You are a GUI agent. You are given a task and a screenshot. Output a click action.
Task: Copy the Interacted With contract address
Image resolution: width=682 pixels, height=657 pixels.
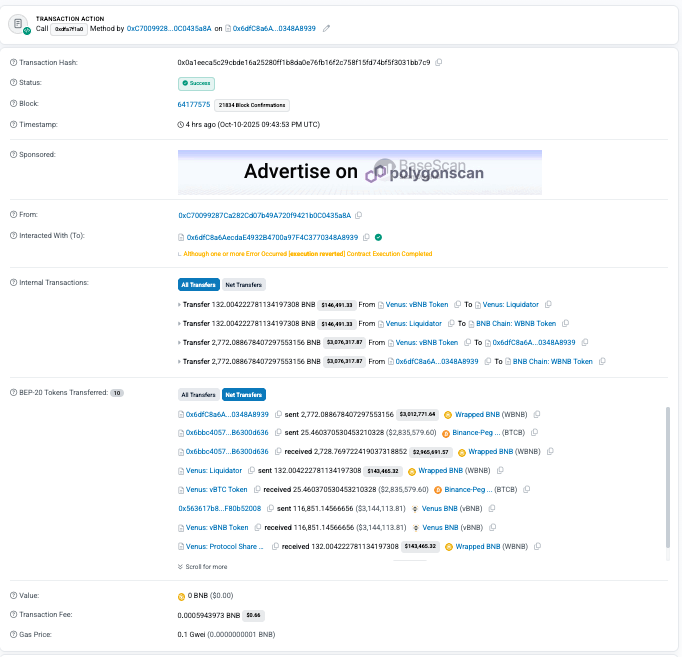click(x=366, y=237)
